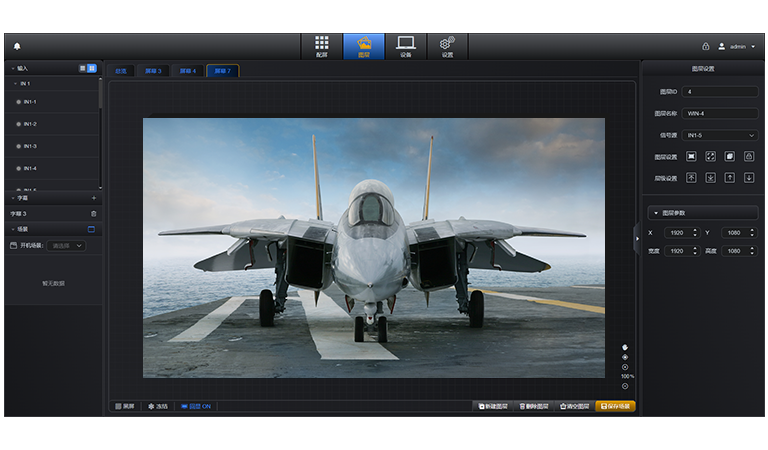Click the 保存场景 save button
The image size is (768, 450).
[615, 407]
